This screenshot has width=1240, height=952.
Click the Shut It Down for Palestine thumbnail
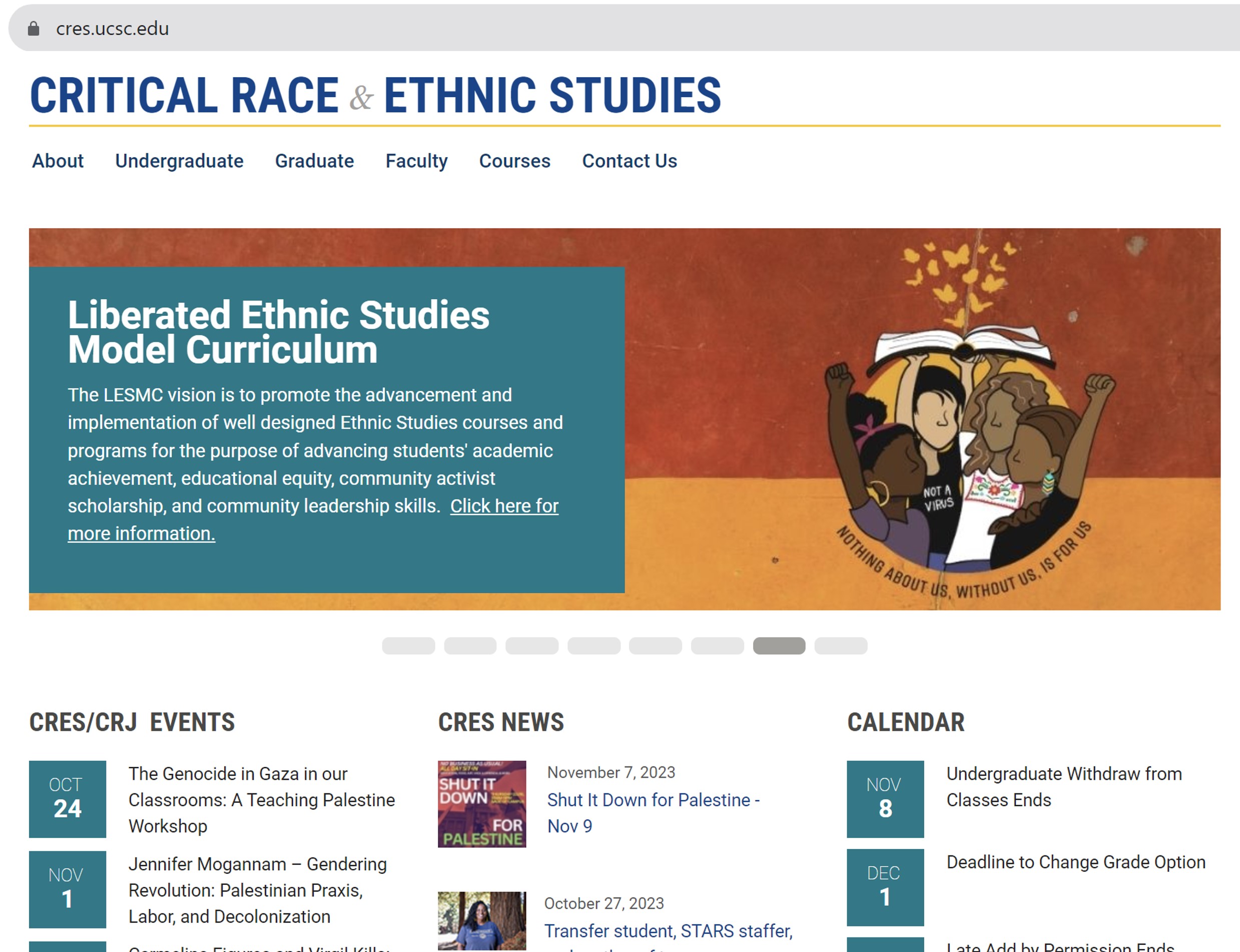coord(482,804)
